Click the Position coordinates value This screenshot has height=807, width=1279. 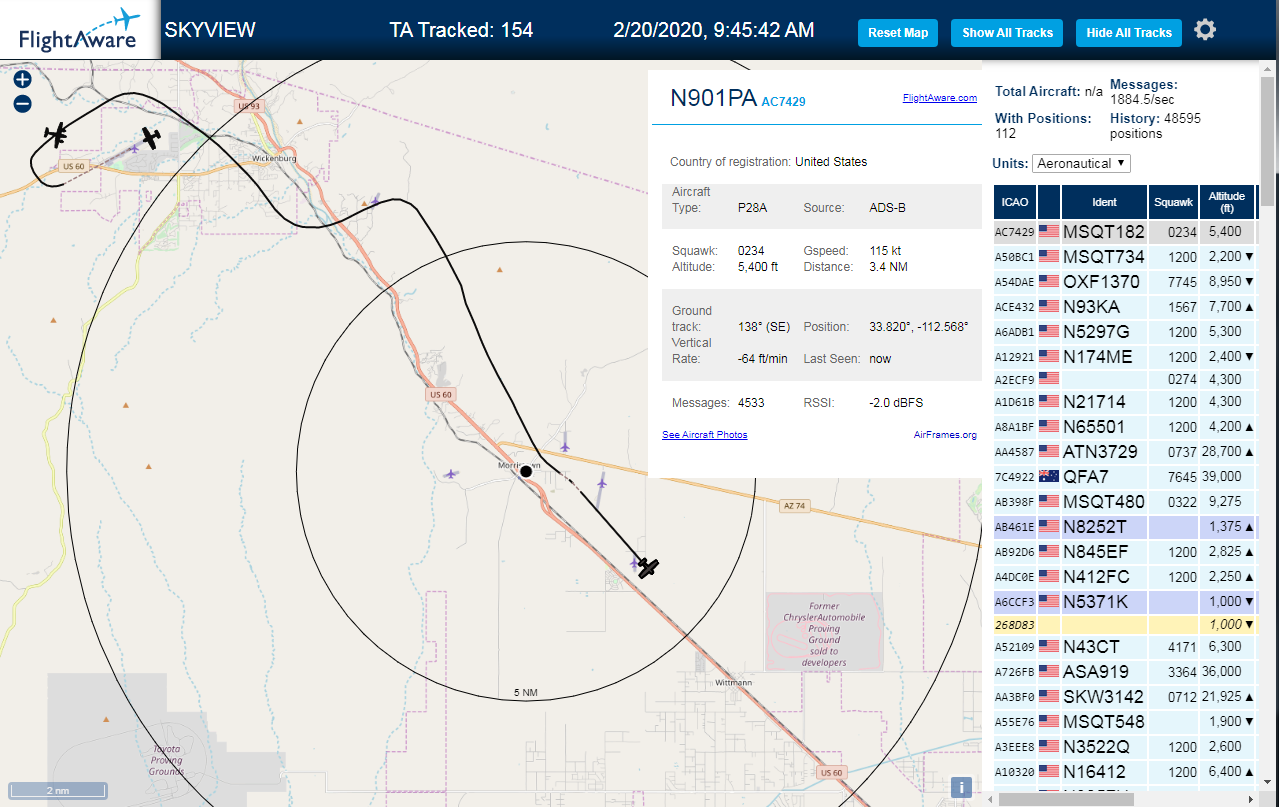pyautogui.click(x=918, y=327)
